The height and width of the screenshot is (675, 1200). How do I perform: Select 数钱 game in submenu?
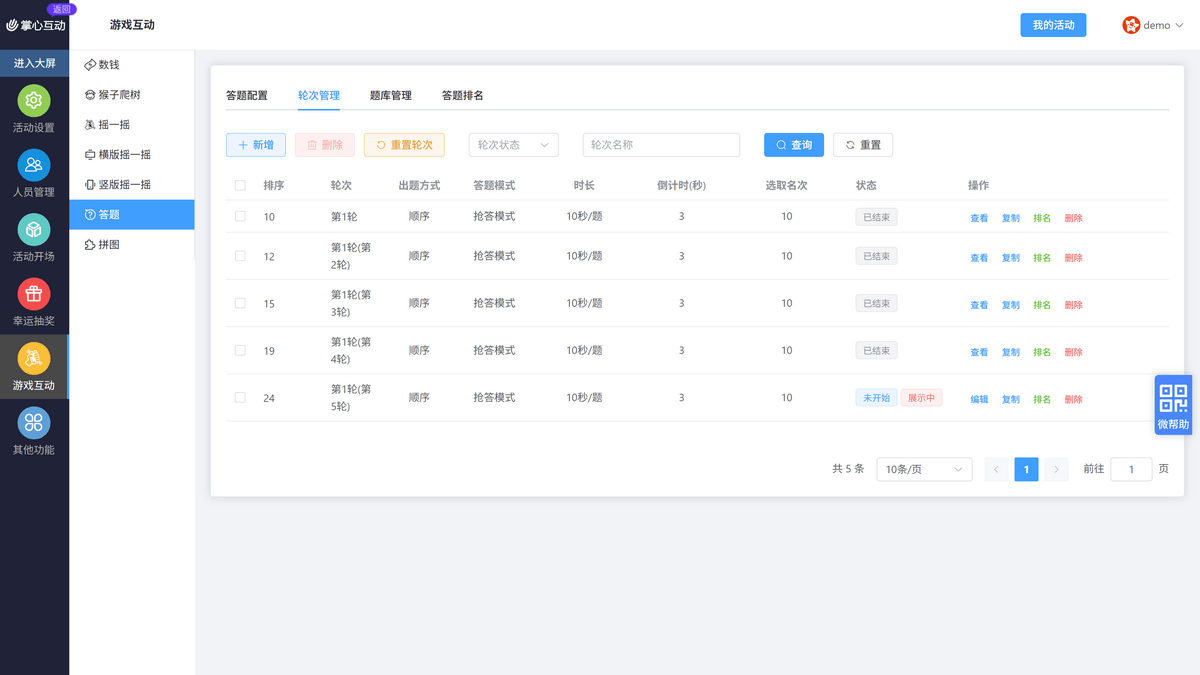click(x=132, y=64)
